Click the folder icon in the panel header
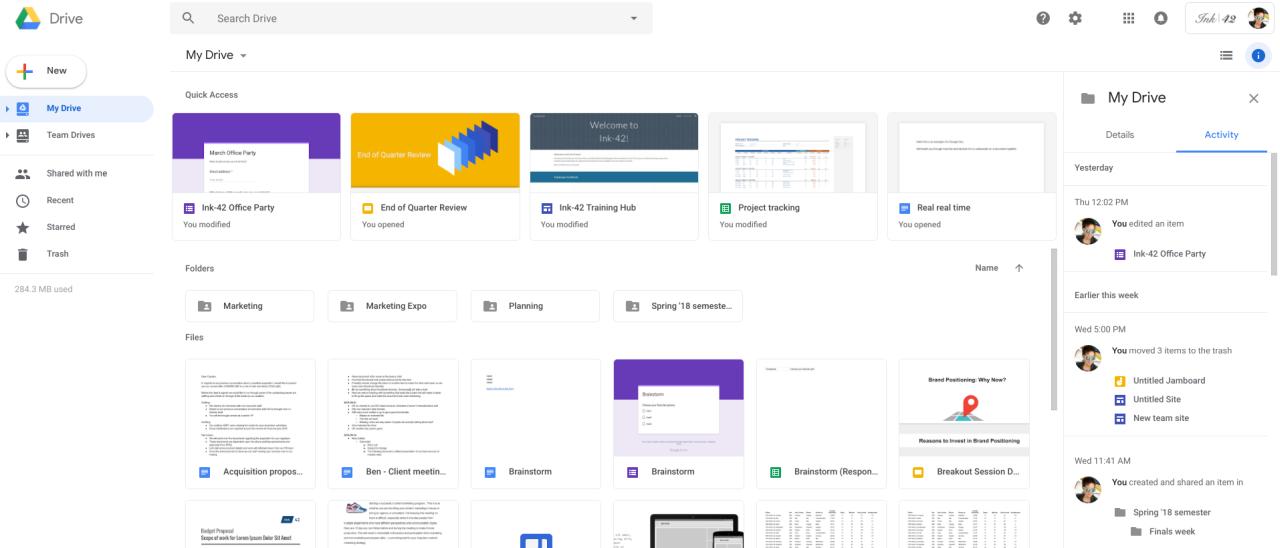The height and width of the screenshot is (548, 1280). 1088,98
